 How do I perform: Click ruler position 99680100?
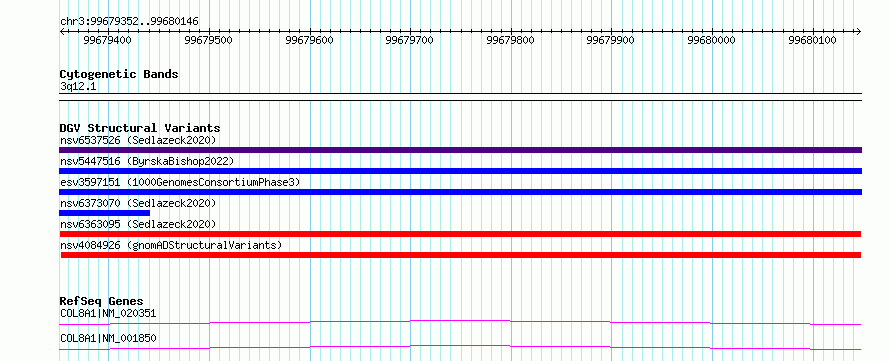click(812, 40)
